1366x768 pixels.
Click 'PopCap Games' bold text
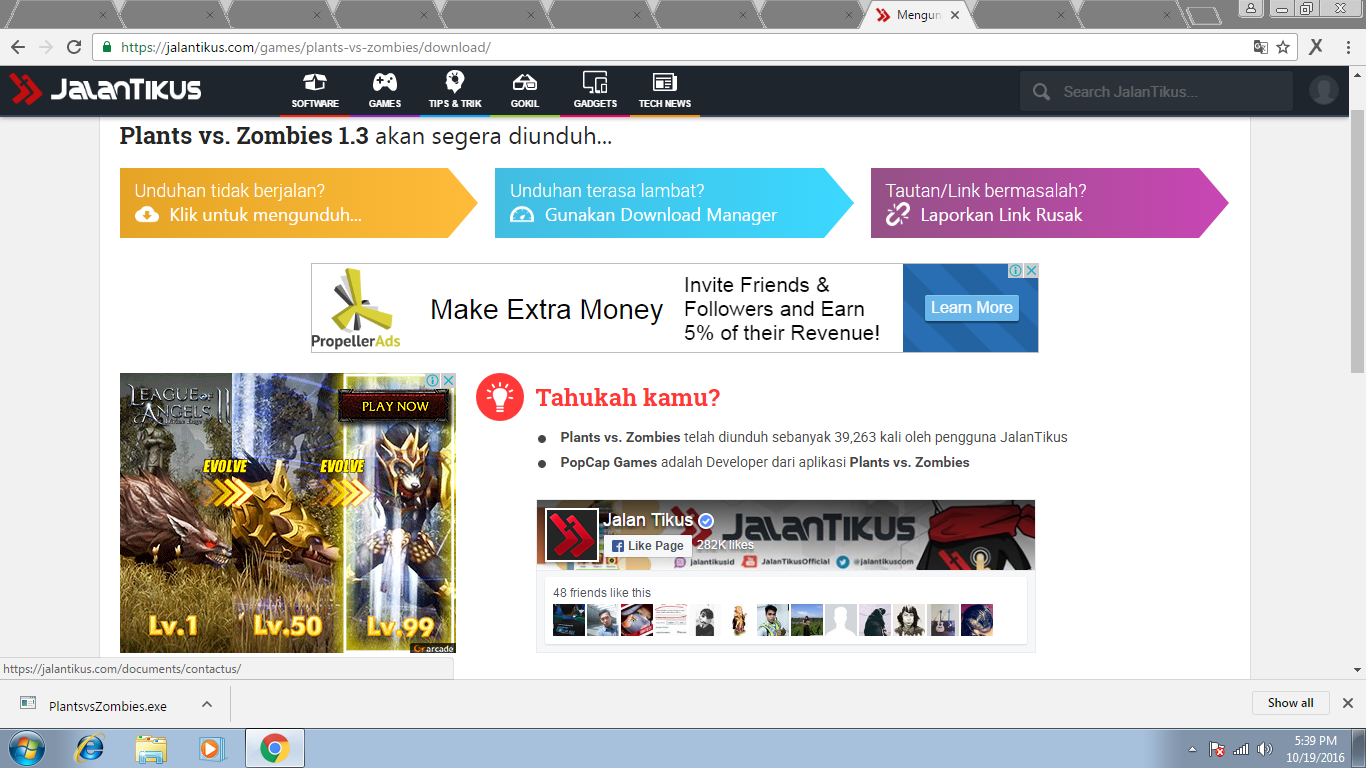click(x=609, y=462)
